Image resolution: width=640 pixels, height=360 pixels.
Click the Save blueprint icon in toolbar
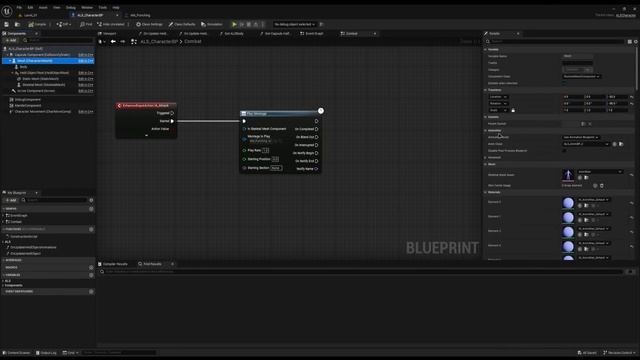coord(7,24)
